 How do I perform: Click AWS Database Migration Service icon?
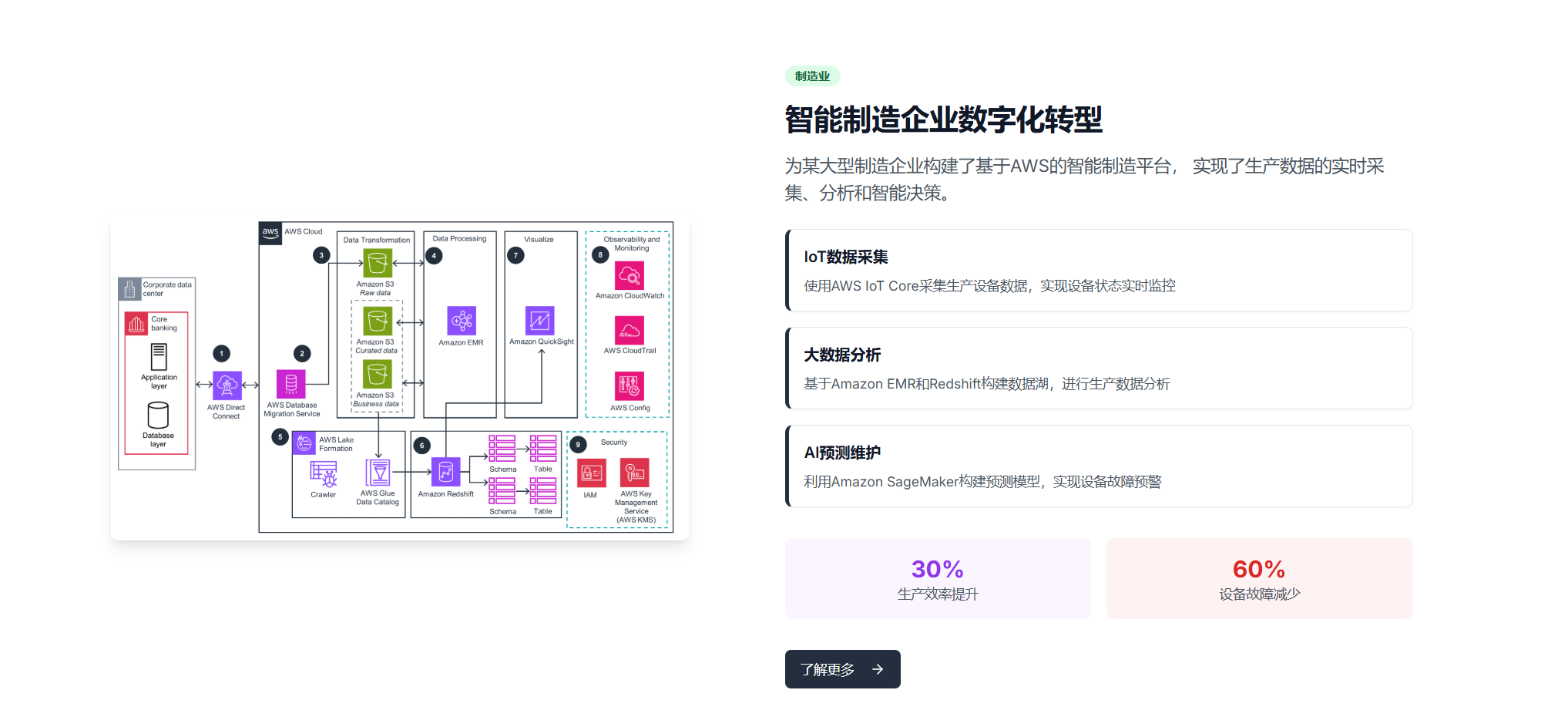[290, 384]
